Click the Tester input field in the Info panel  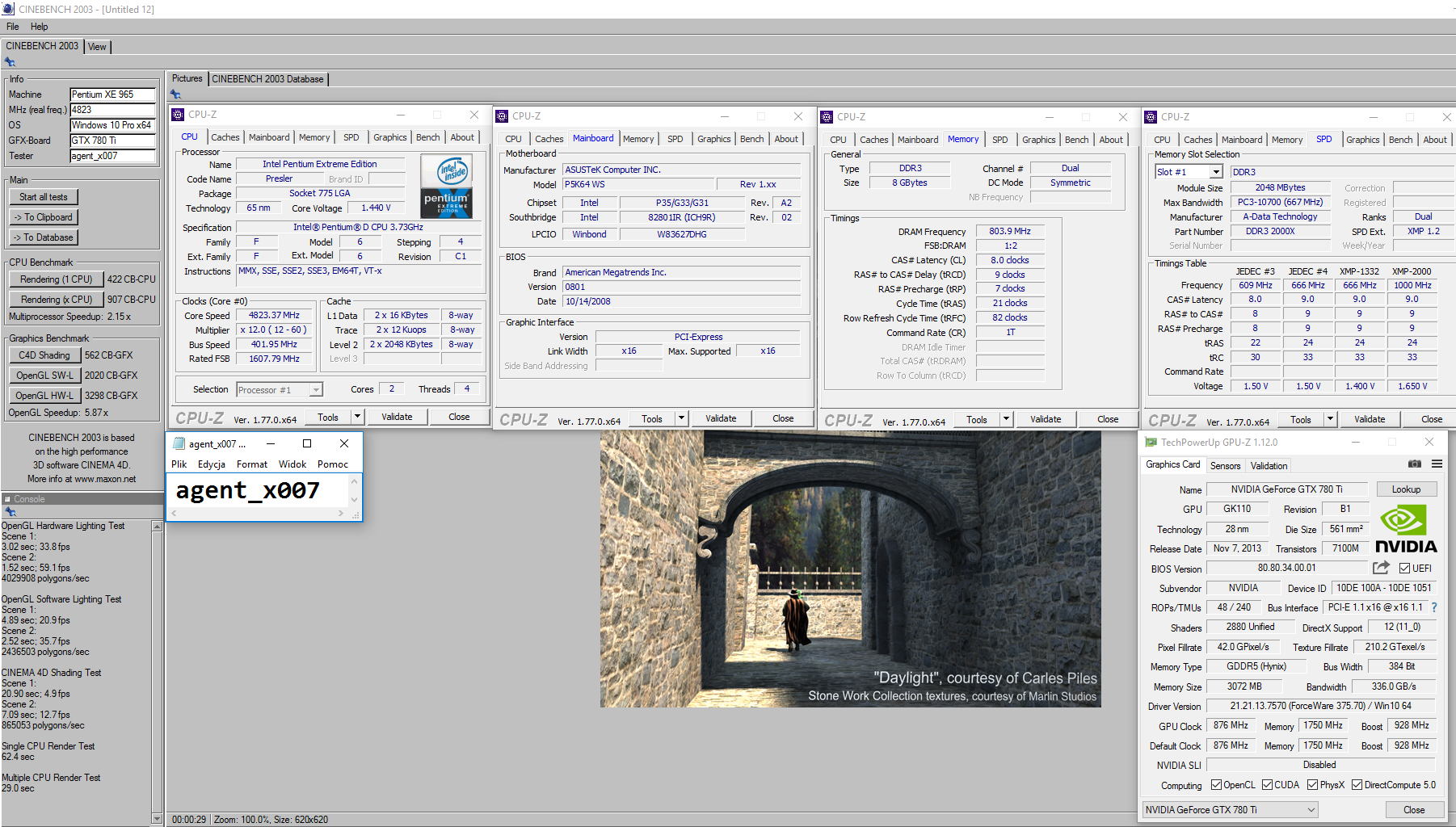point(112,156)
